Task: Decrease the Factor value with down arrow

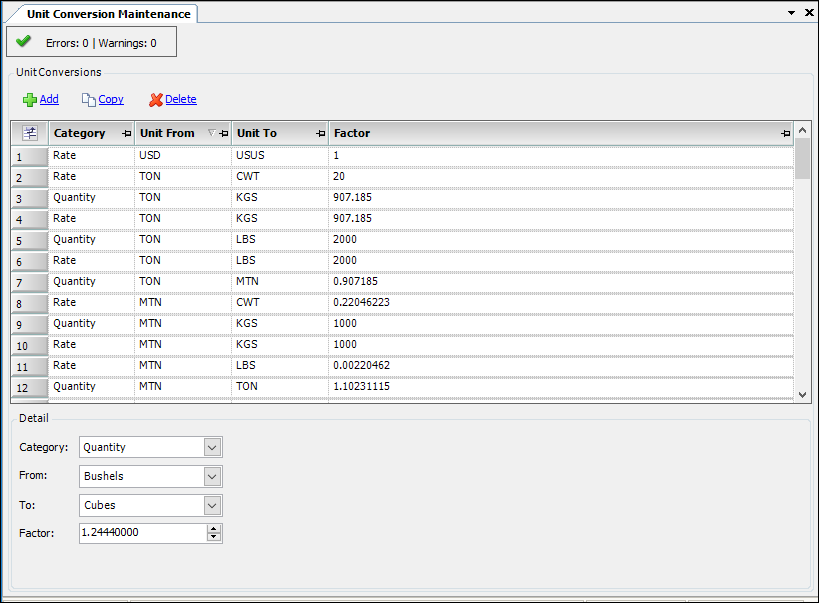Action: (x=214, y=537)
